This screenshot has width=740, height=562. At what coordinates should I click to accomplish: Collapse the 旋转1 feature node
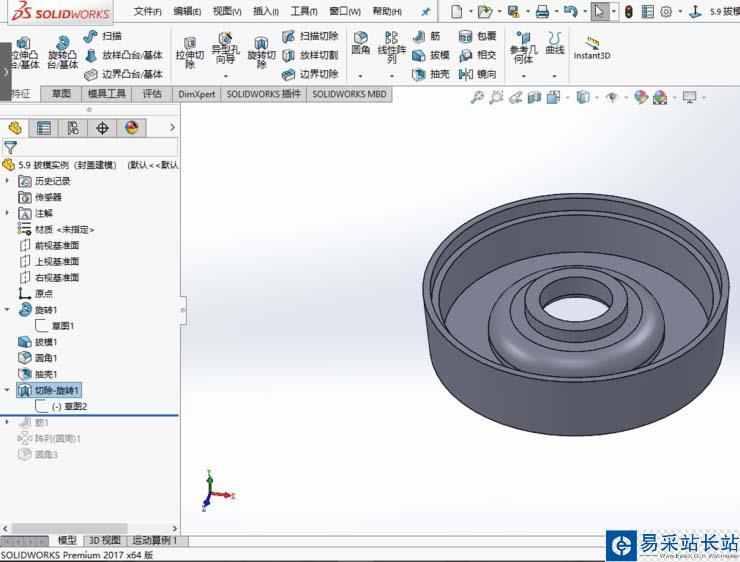pyautogui.click(x=7, y=310)
